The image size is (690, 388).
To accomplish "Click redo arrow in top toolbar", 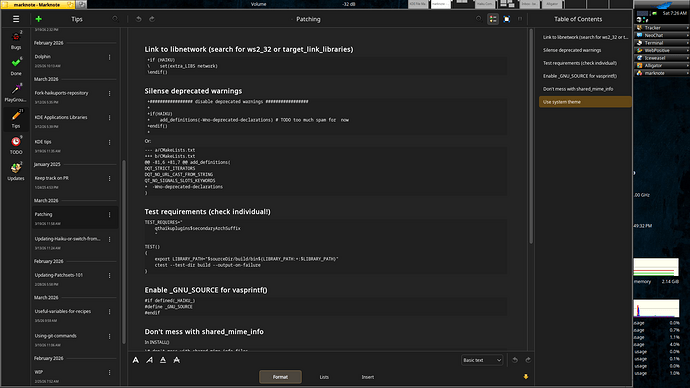I will 152,19.
